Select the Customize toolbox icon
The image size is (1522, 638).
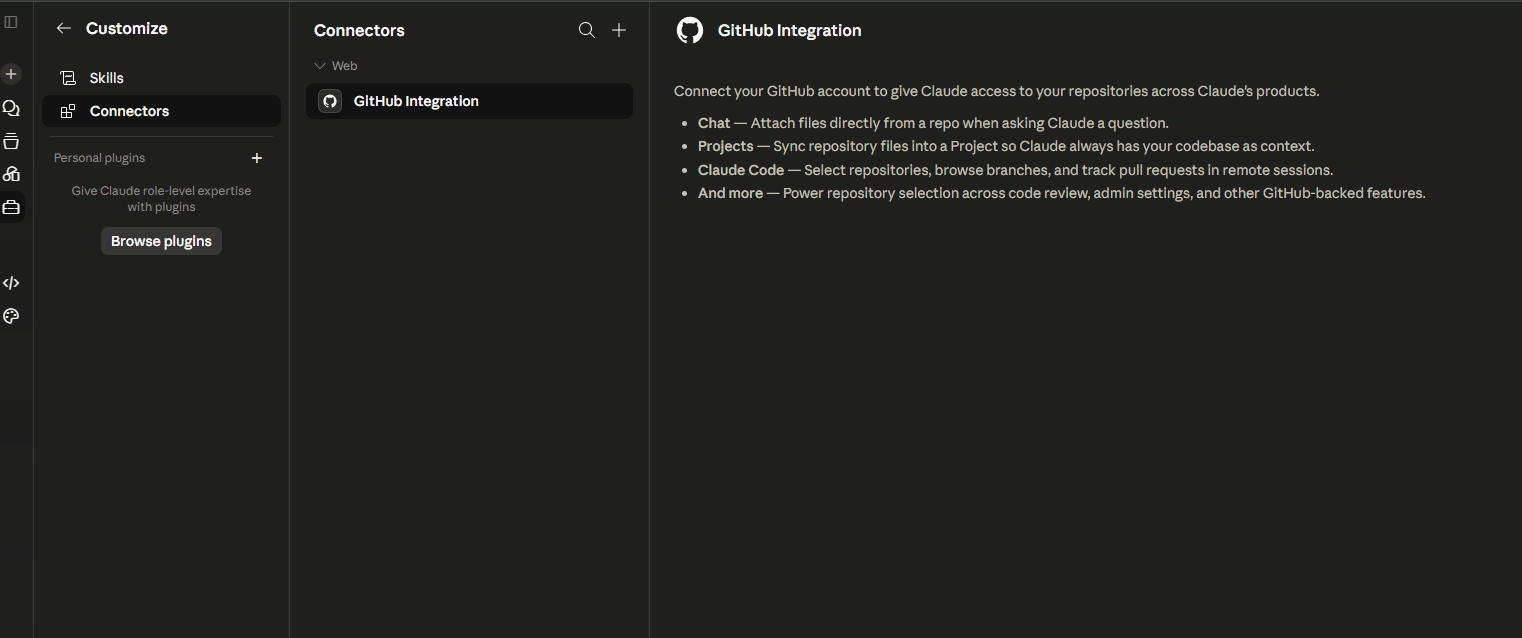[x=11, y=207]
